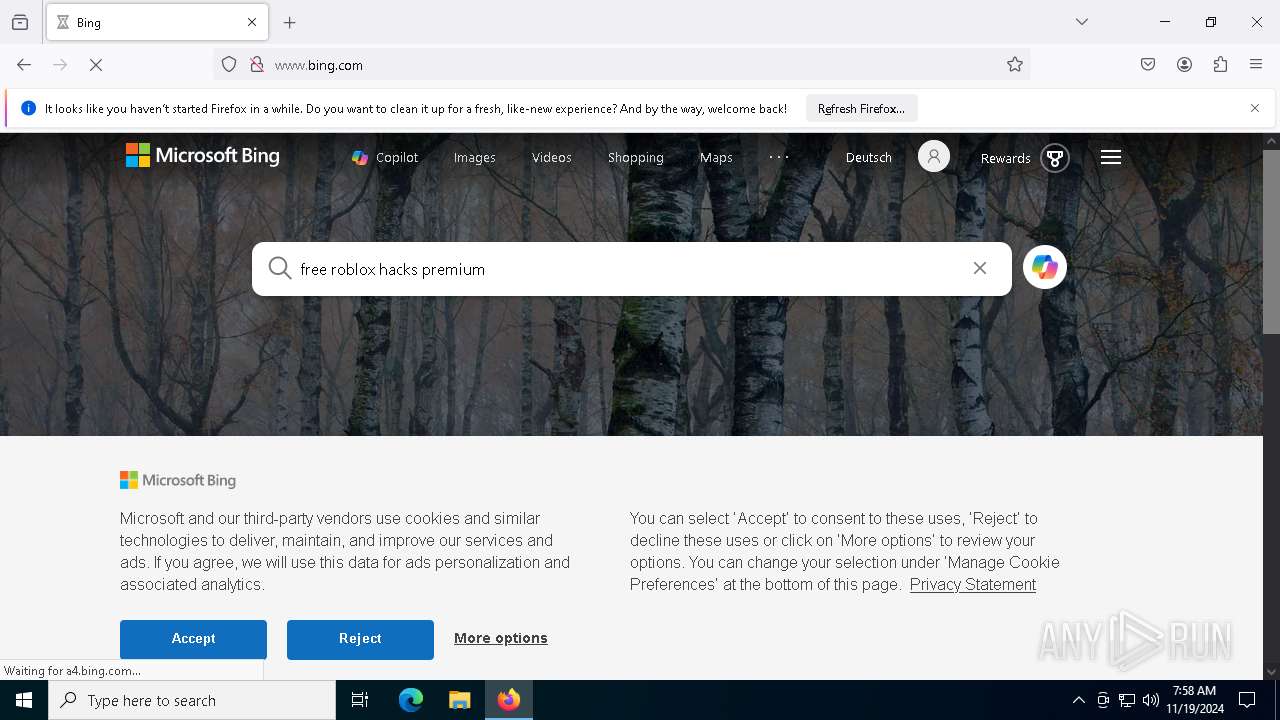This screenshot has height=720, width=1280.
Task: Open the clock showing 7:58 AM
Action: point(1194,700)
